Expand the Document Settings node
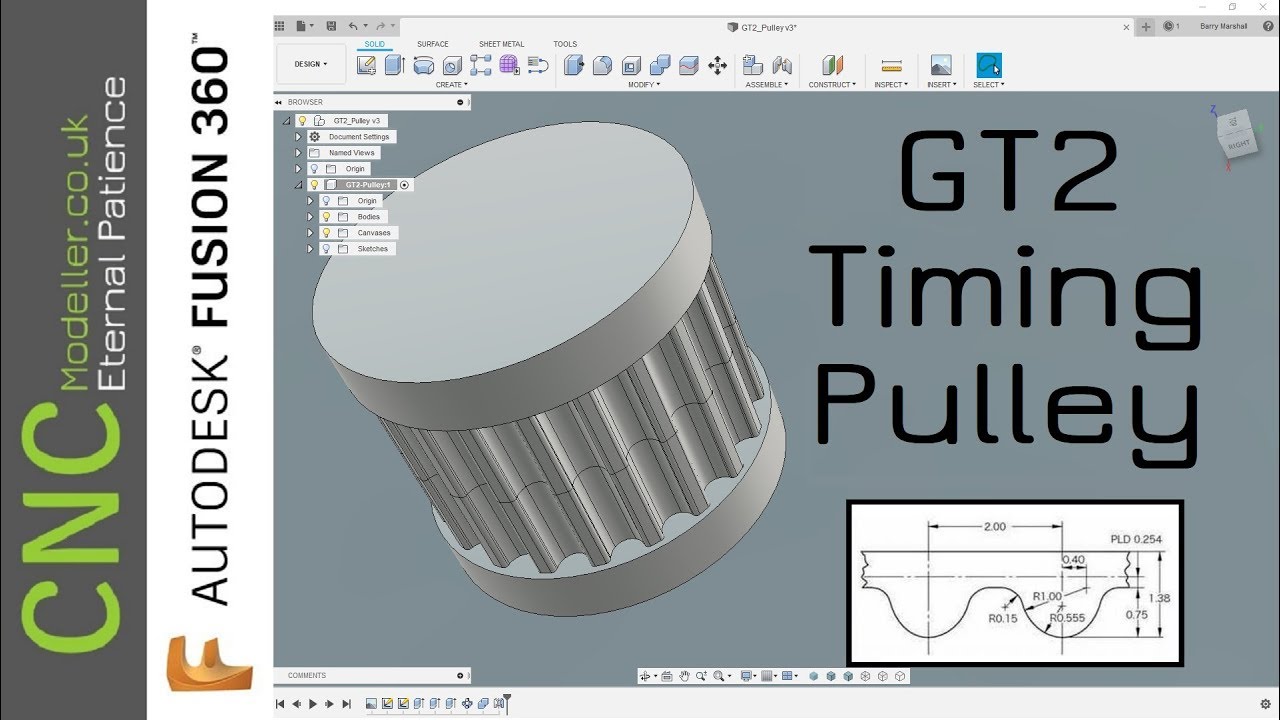1280x720 pixels. point(298,137)
